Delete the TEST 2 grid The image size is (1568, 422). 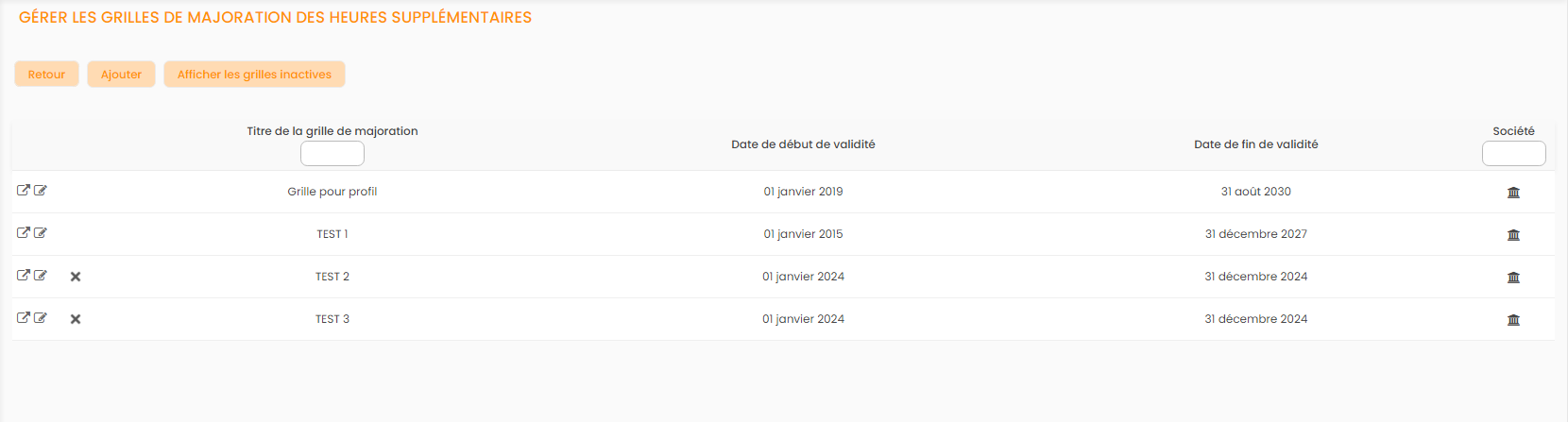coord(76,277)
